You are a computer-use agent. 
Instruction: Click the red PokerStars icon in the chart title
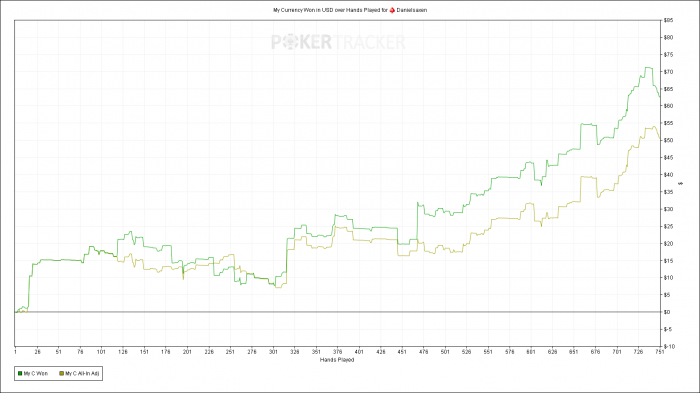[x=392, y=10]
